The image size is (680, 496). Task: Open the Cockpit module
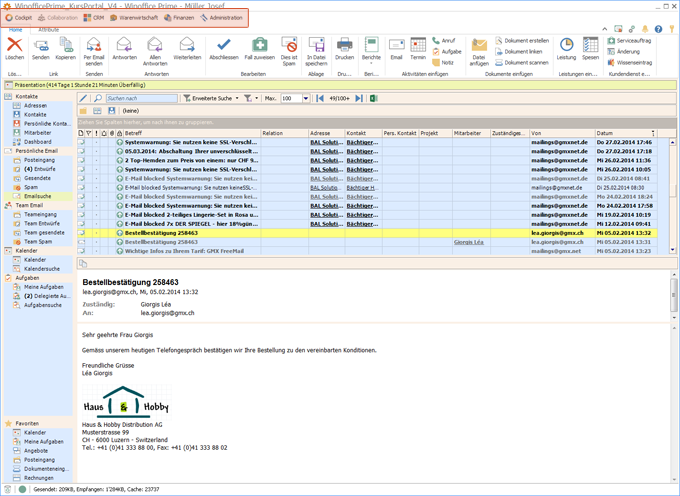click(x=19, y=18)
